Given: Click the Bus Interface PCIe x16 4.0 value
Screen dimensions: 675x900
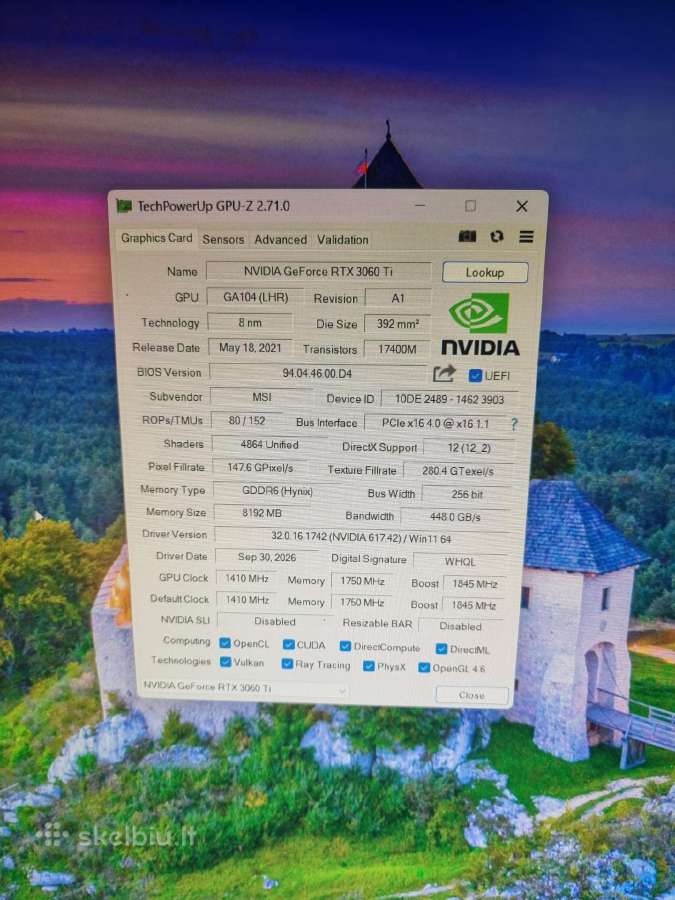Looking at the screenshot, I should [436, 423].
